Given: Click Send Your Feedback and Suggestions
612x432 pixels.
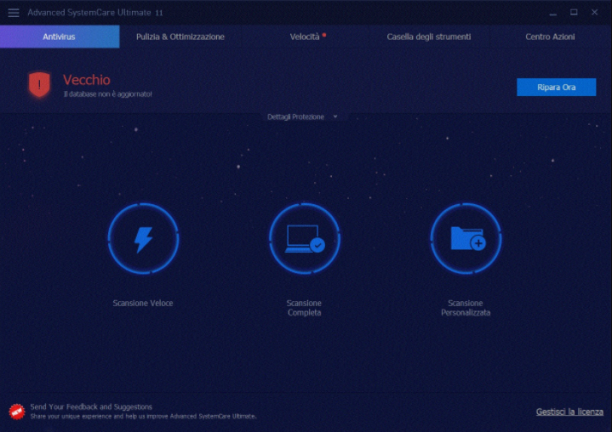Looking at the screenshot, I should 91,407.
